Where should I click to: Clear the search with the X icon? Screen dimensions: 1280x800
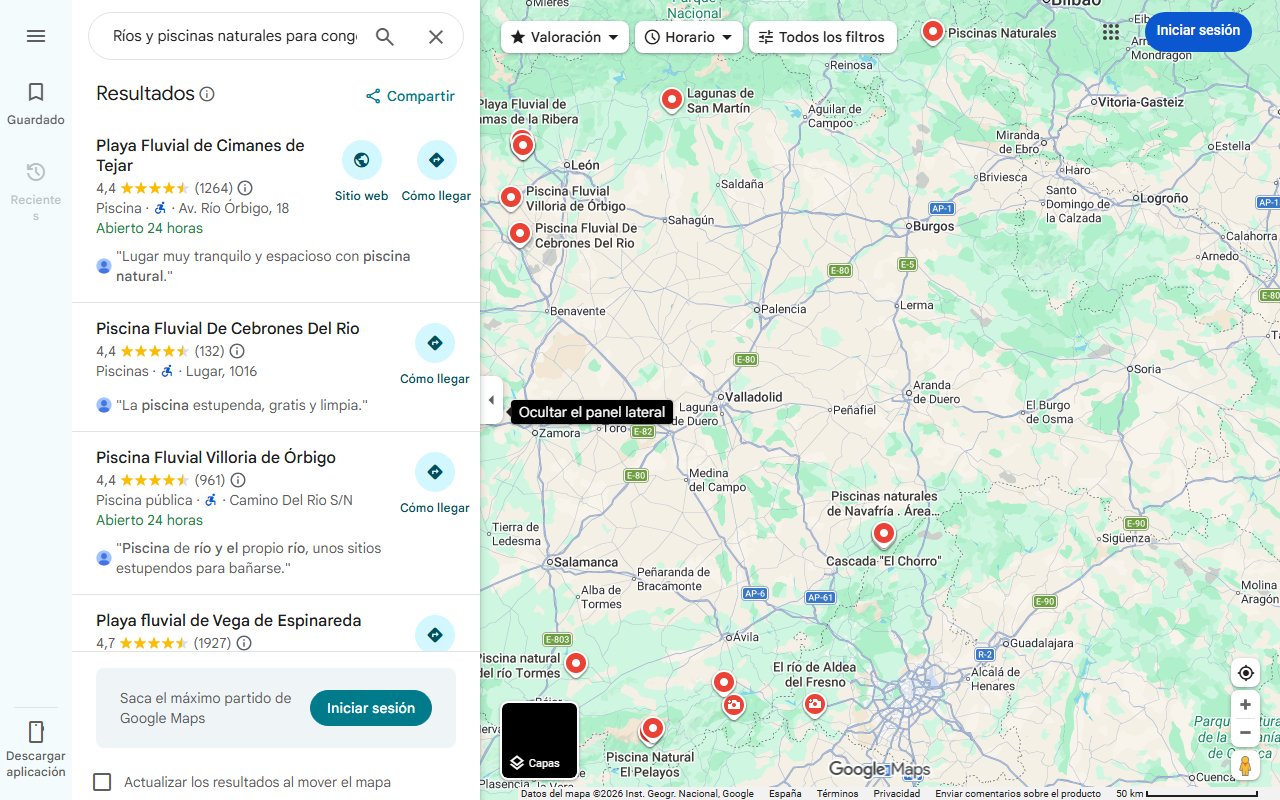click(x=436, y=37)
